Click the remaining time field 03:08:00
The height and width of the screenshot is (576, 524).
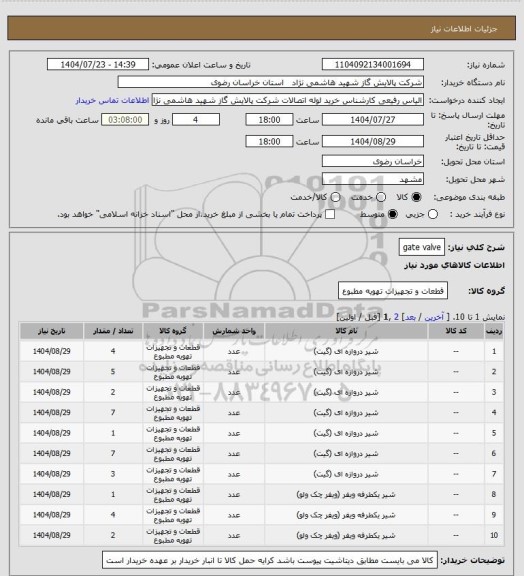click(x=125, y=120)
